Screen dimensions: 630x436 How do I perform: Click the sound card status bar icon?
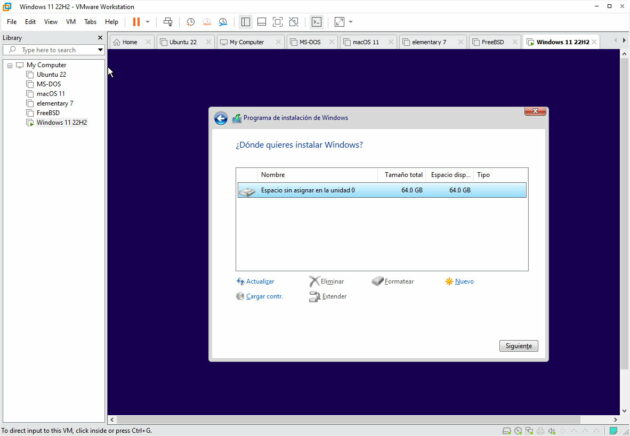click(x=552, y=431)
